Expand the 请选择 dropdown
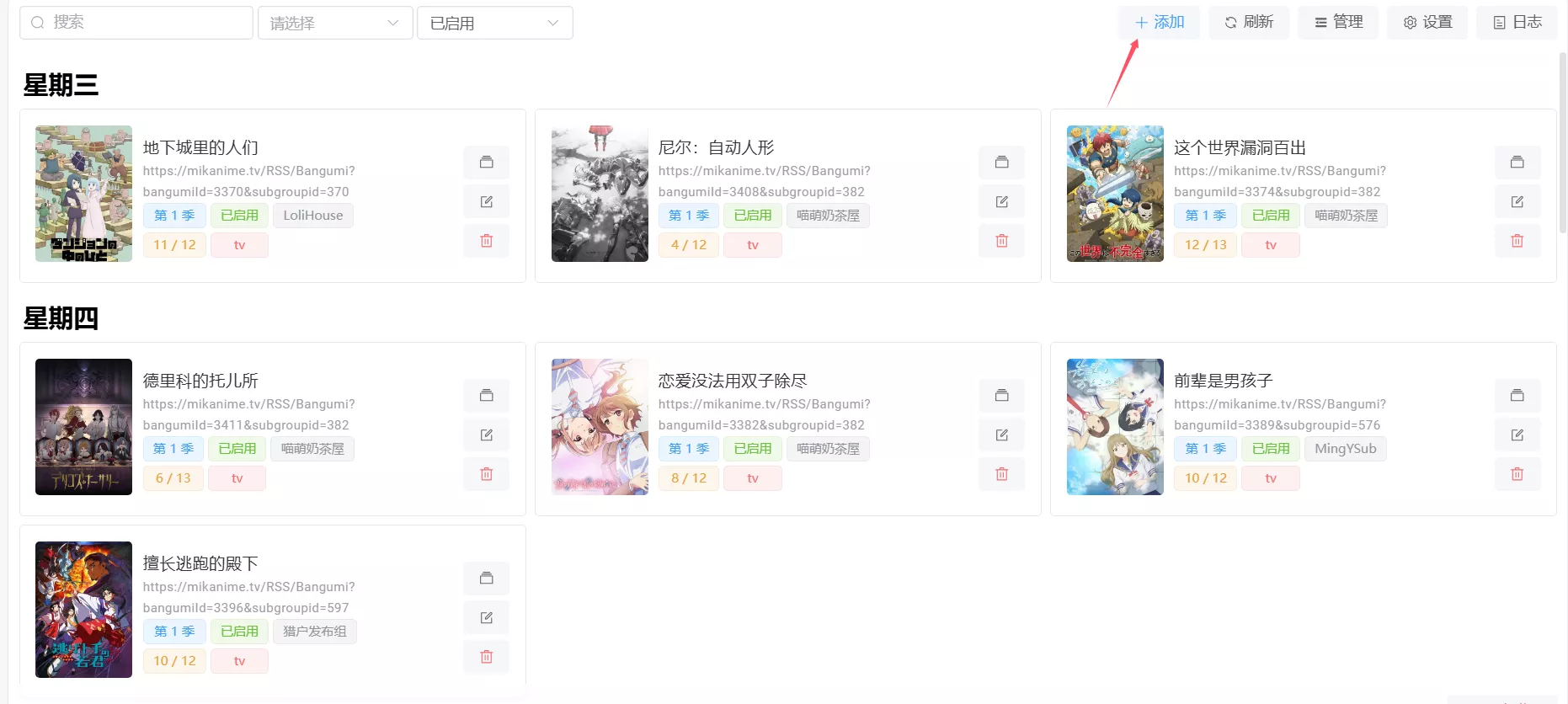 335,23
